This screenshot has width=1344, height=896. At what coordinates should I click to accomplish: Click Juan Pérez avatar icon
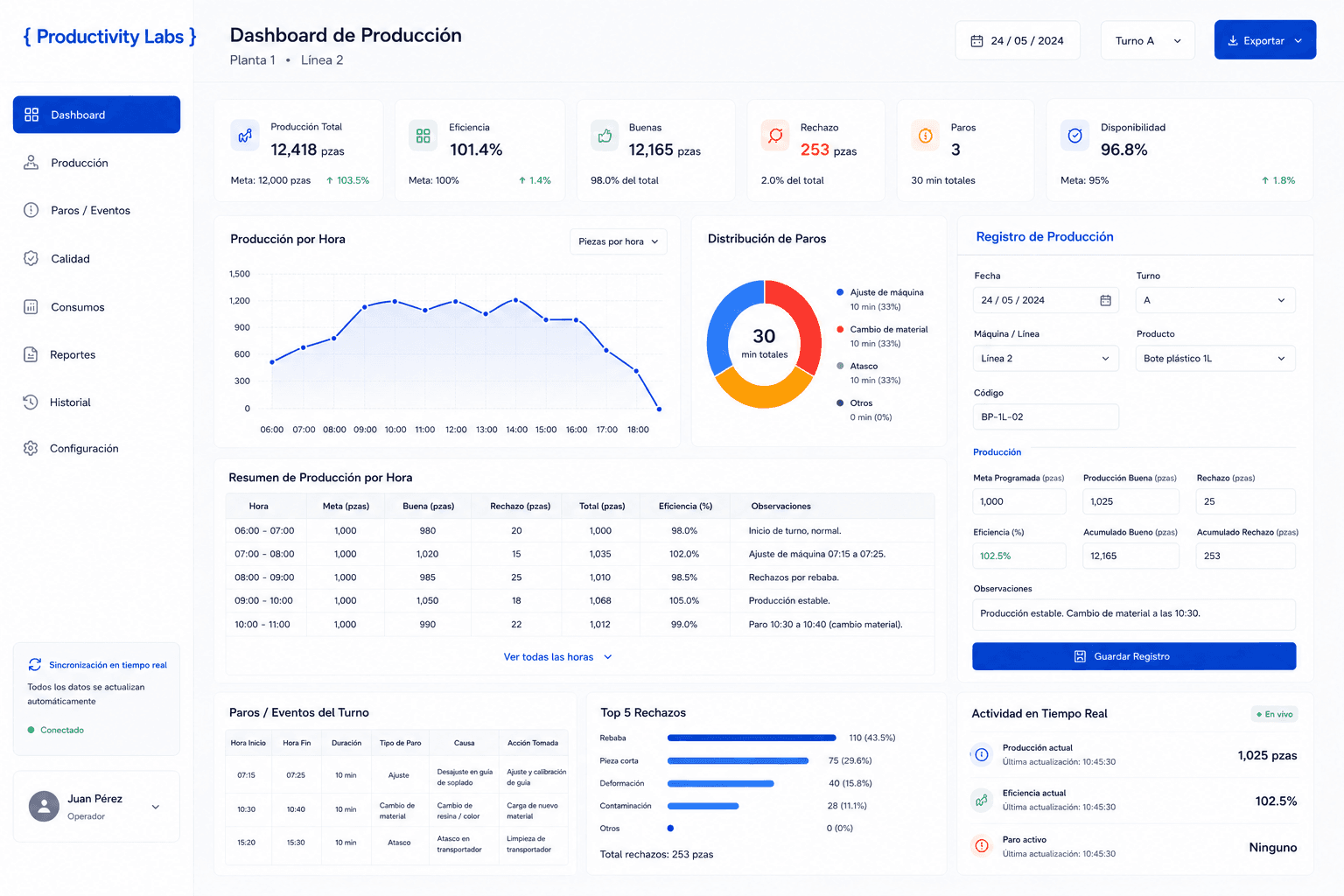tap(44, 806)
